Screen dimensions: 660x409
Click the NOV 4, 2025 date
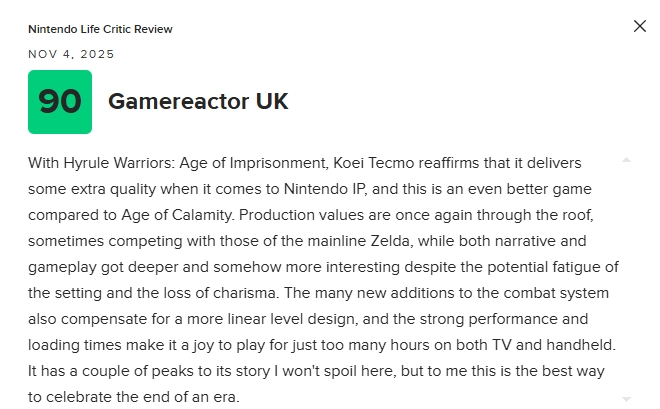(71, 54)
